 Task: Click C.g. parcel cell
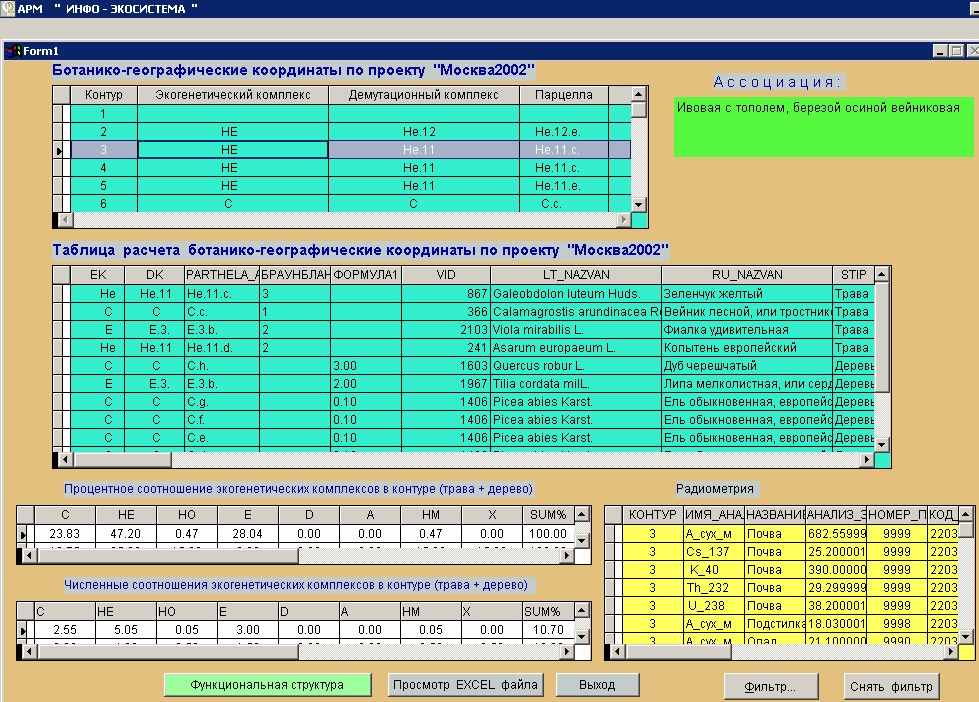222,402
